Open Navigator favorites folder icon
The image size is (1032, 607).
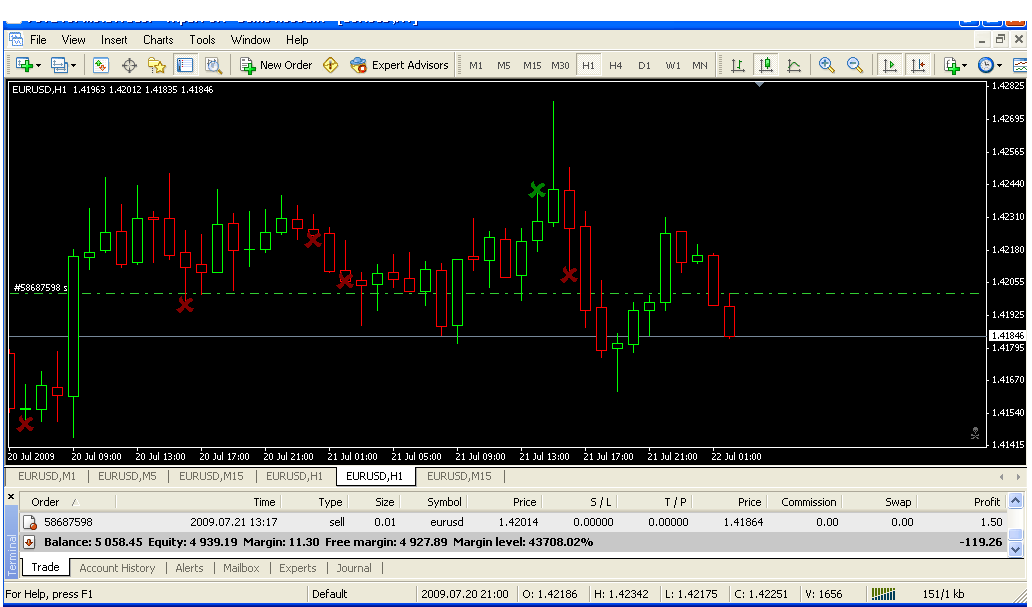(157, 65)
